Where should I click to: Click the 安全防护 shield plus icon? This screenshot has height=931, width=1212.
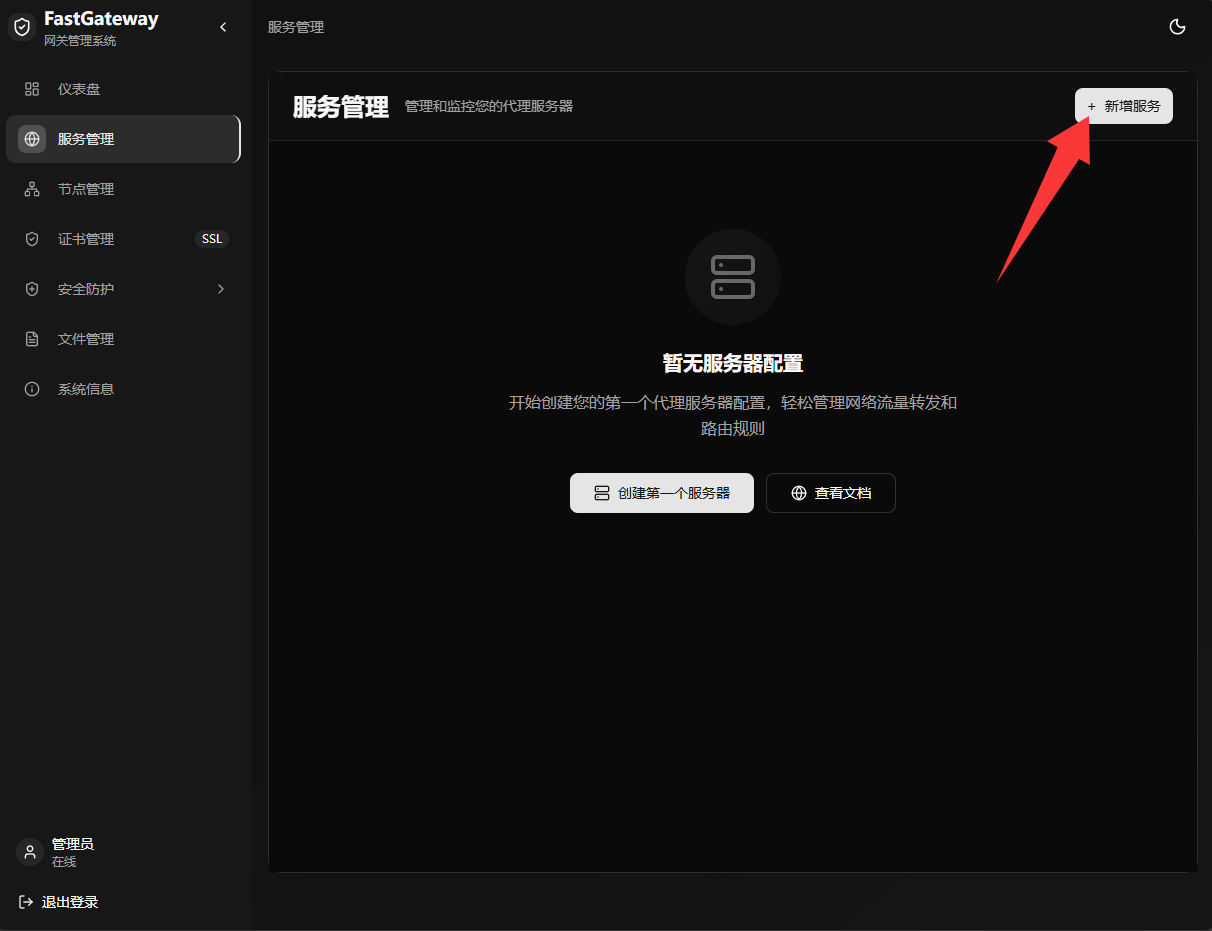(x=32, y=289)
